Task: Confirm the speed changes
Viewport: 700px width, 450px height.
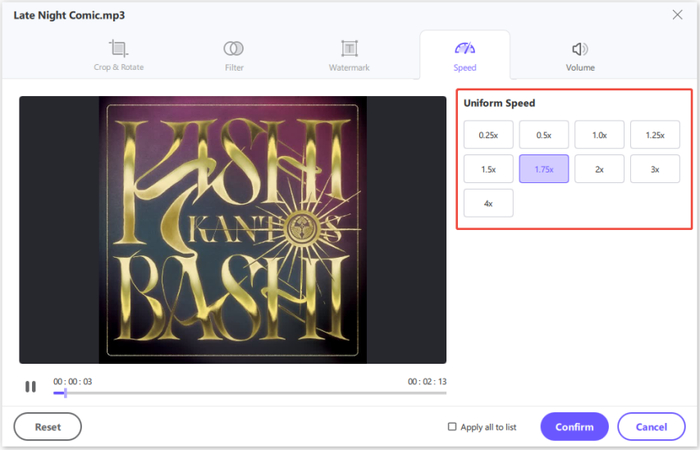Action: 574,427
